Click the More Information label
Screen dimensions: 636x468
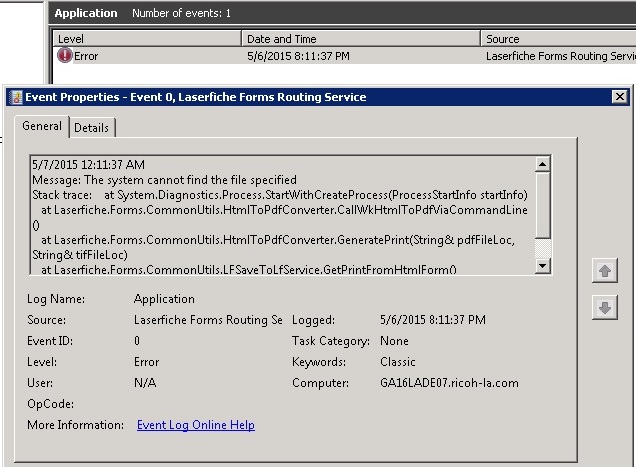coord(75,425)
